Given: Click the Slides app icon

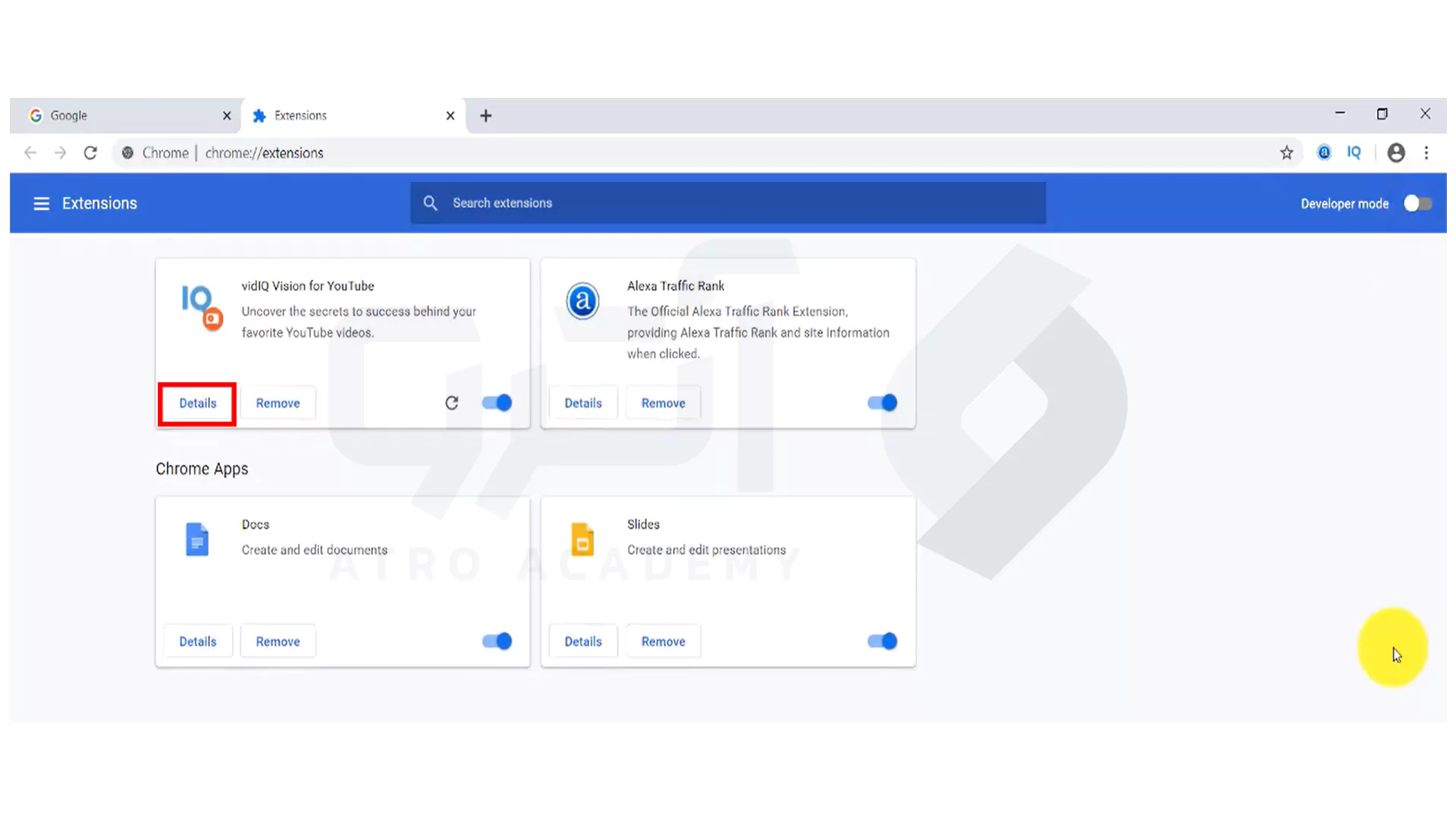Looking at the screenshot, I should 582,539.
